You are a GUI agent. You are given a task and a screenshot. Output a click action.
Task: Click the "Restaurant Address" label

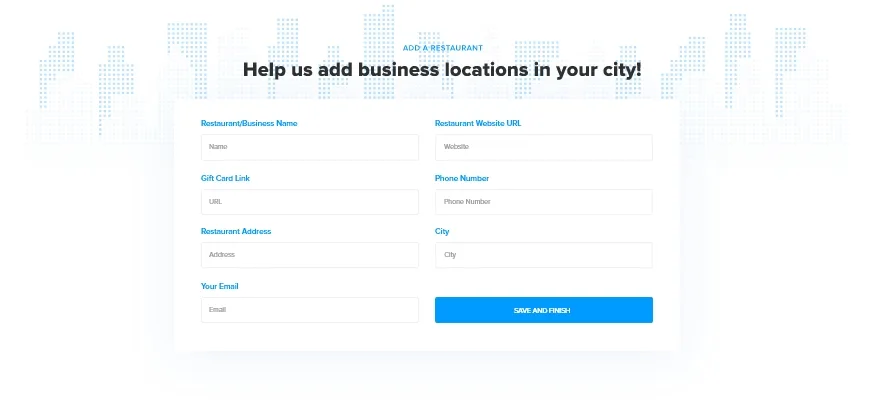point(236,231)
